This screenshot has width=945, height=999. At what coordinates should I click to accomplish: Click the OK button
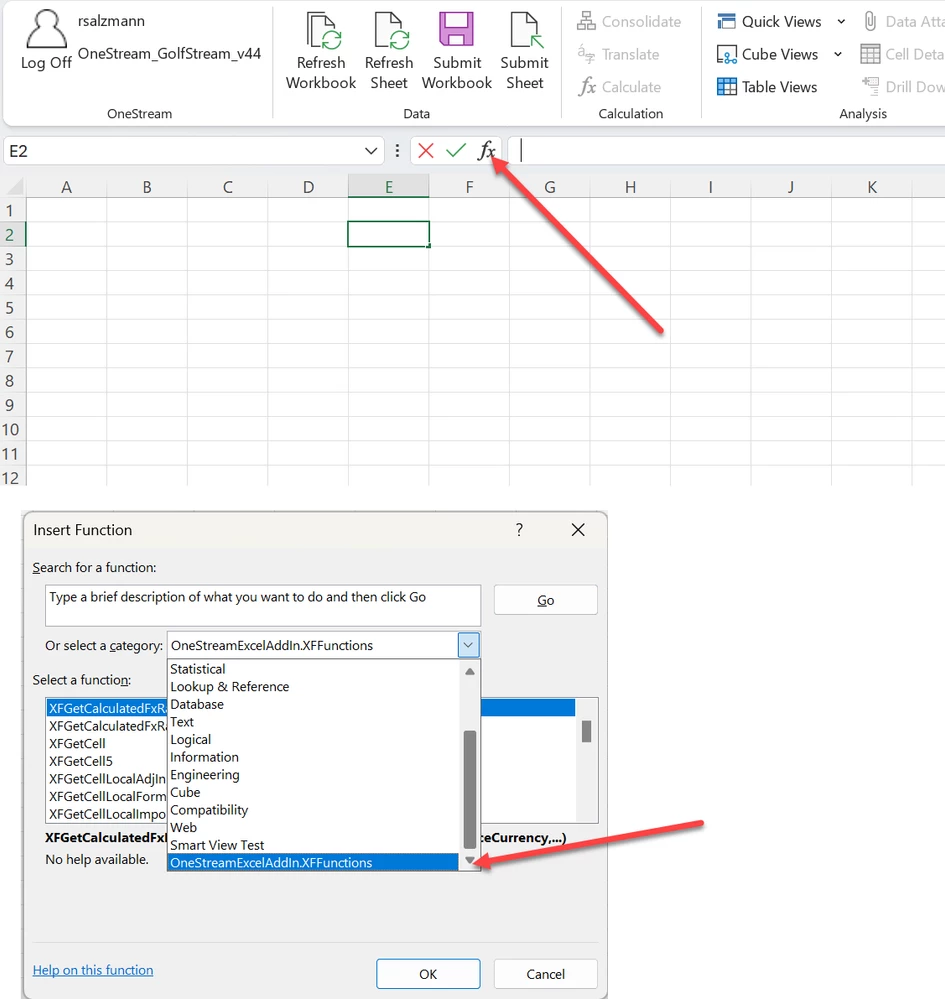(428, 974)
